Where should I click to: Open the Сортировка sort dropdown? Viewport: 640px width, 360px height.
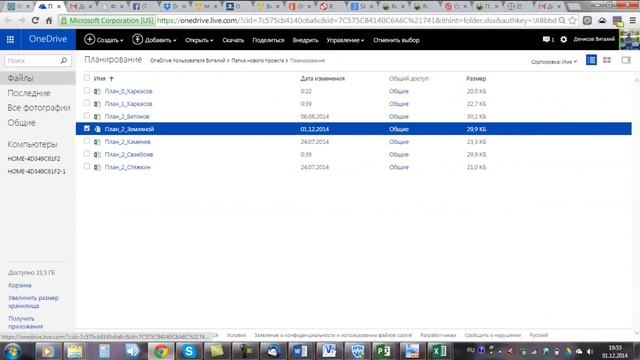tap(554, 62)
